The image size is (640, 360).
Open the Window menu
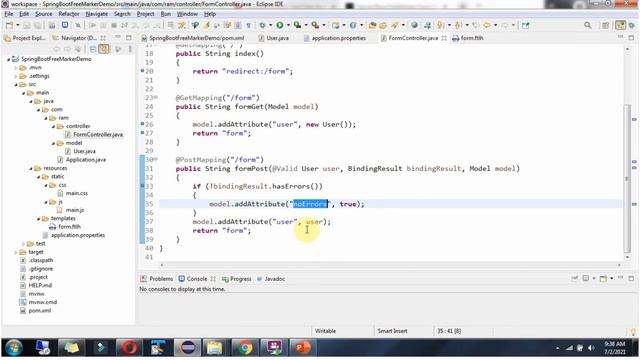(187, 14)
